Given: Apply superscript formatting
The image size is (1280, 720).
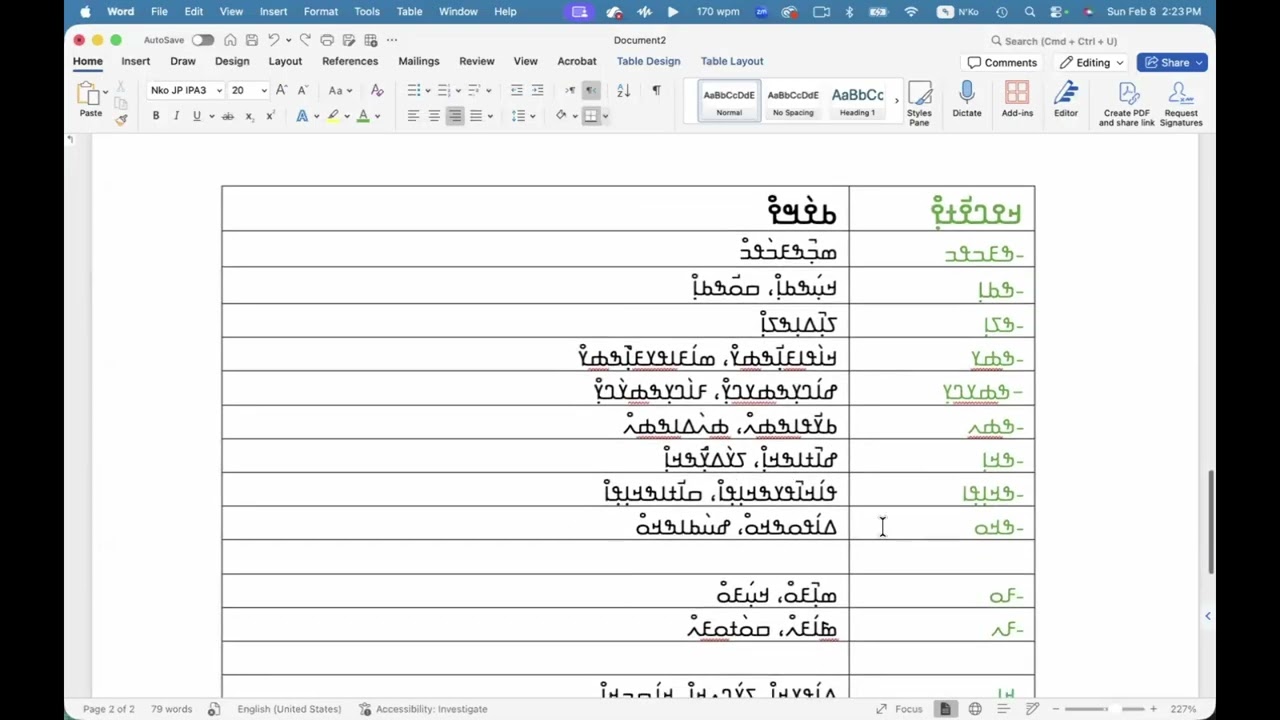Looking at the screenshot, I should click(270, 116).
